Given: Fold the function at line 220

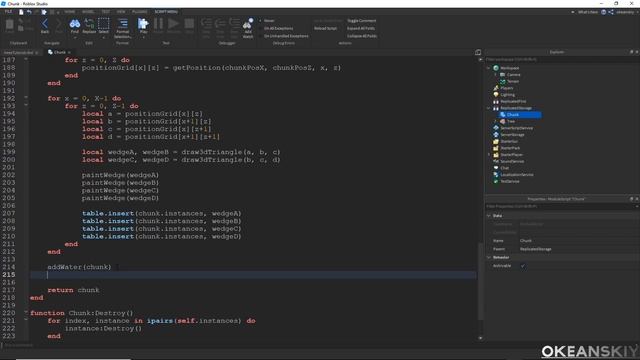Looking at the screenshot, I should (x=26, y=313).
